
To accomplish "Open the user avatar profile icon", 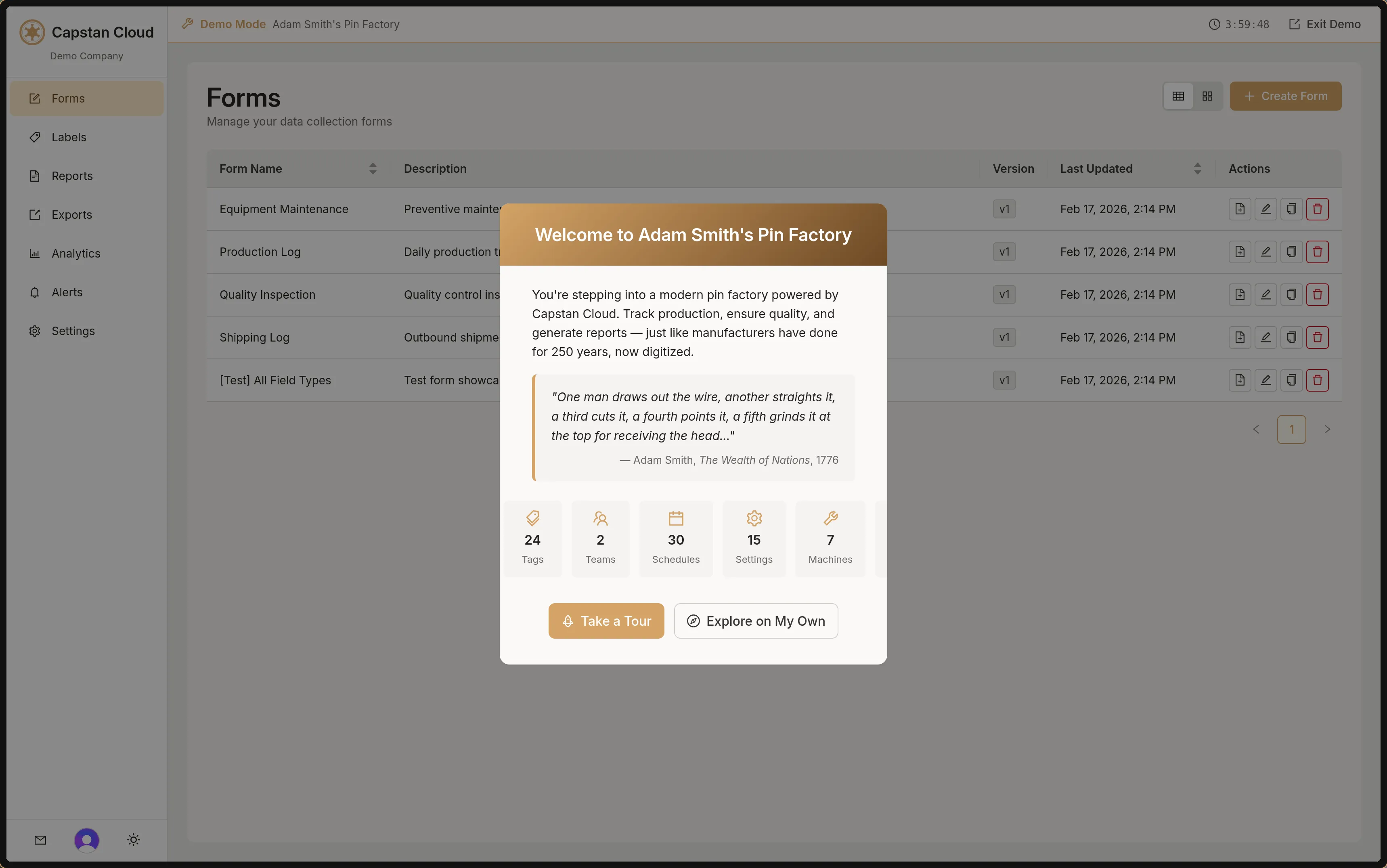I will pyautogui.click(x=87, y=840).
